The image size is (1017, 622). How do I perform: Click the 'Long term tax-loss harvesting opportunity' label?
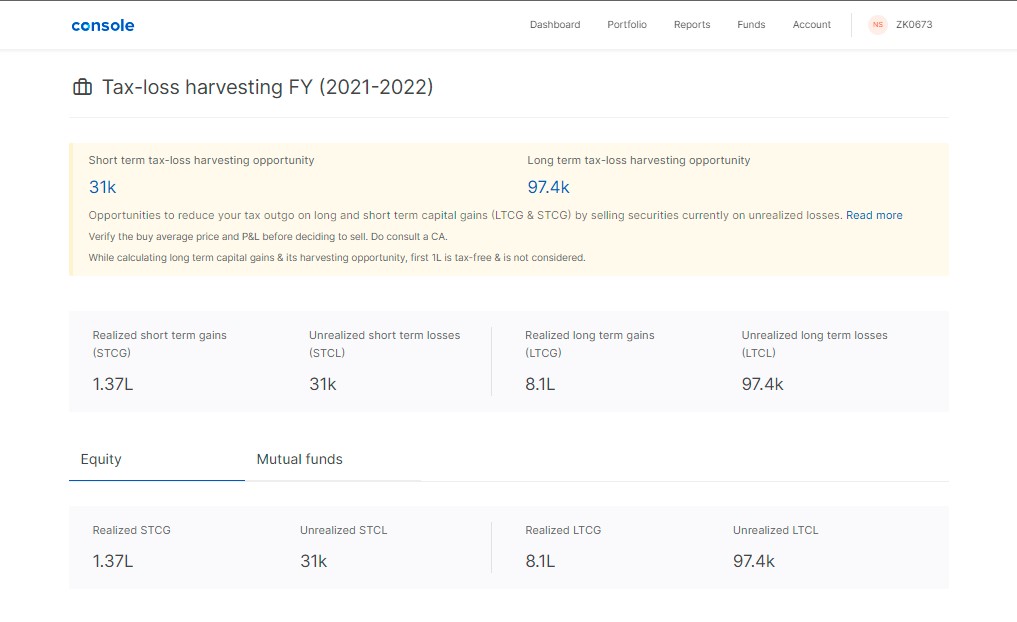point(639,160)
